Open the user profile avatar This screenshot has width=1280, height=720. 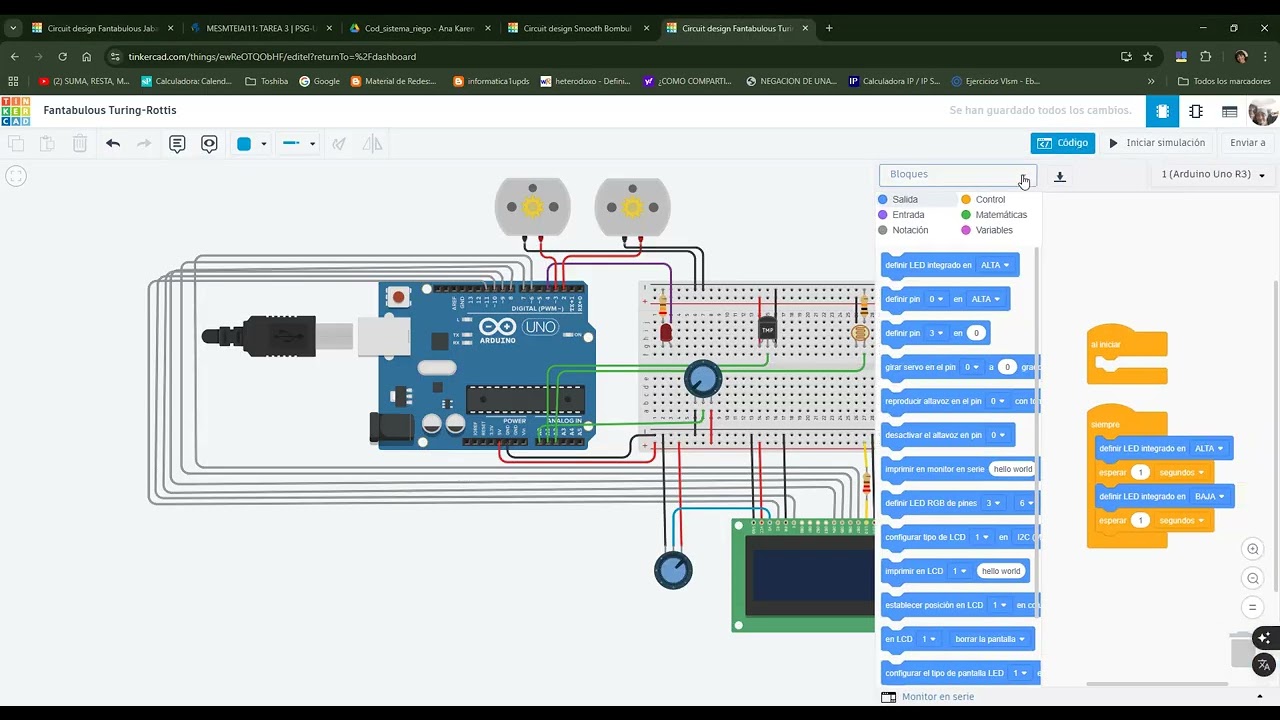(x=1263, y=111)
